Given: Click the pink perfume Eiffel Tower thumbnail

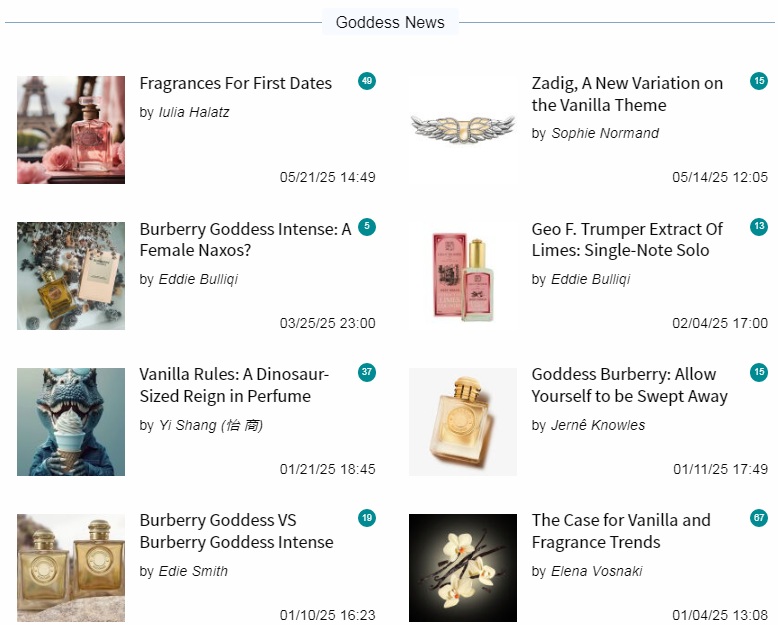Looking at the screenshot, I should (71, 130).
